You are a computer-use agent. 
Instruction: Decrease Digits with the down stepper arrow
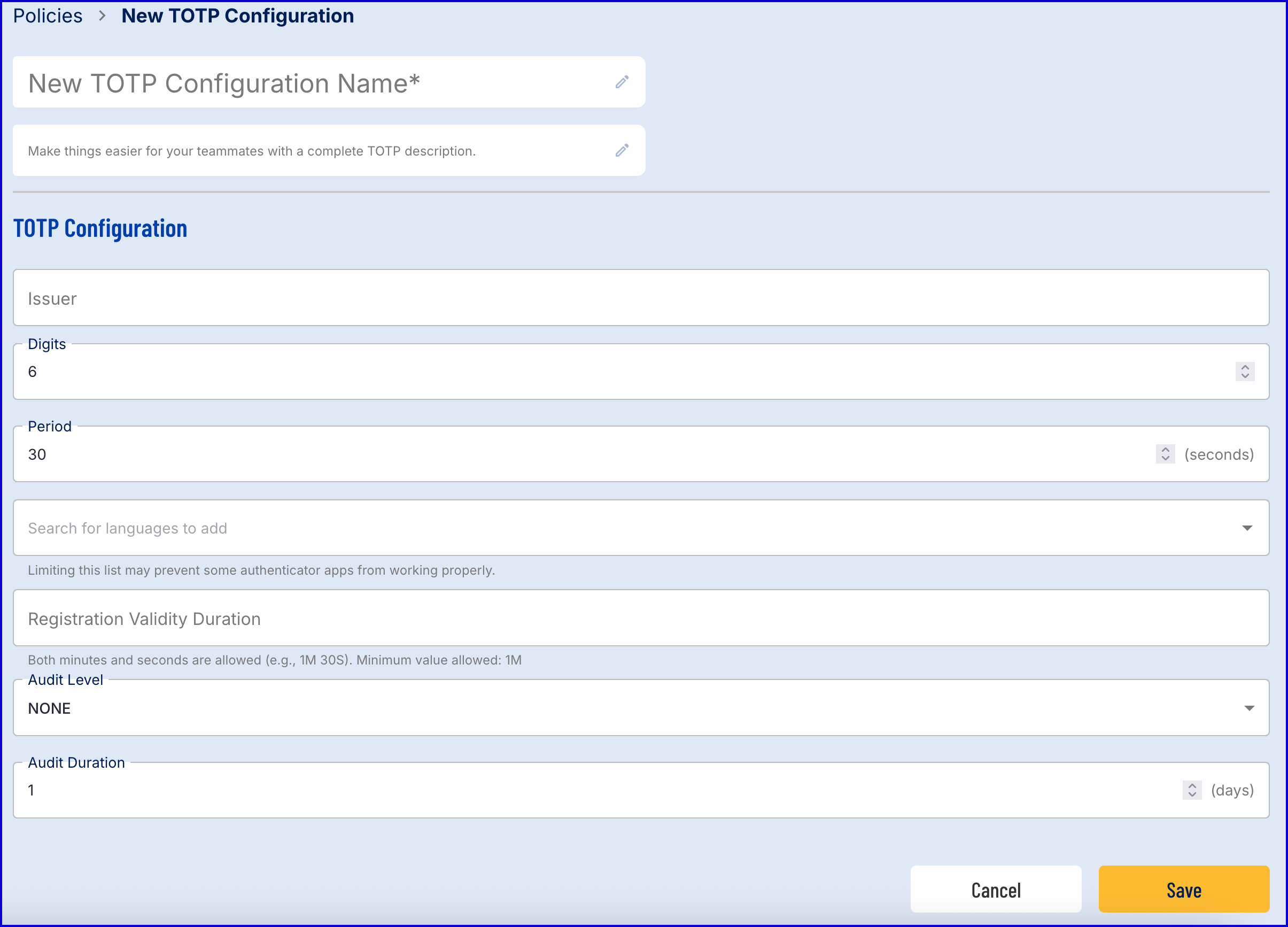[x=1245, y=376]
